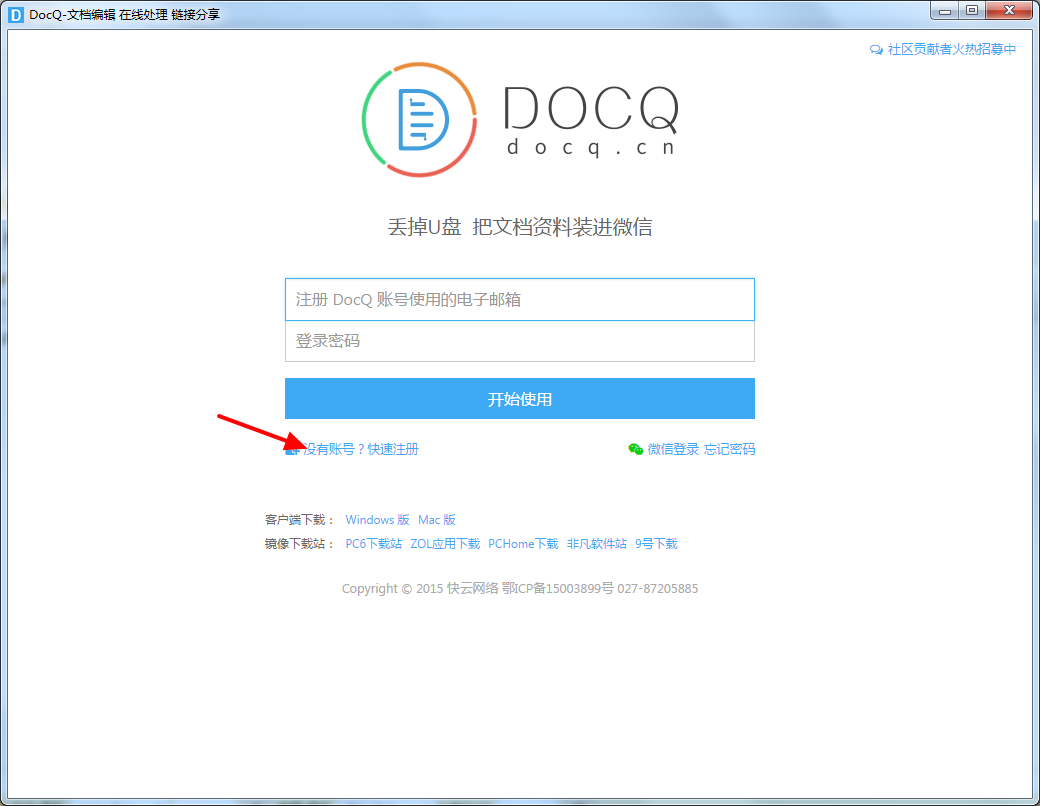The width and height of the screenshot is (1040, 806).
Task: Click the Copyright 2015 快云网络 footer text
Action: 519,588
